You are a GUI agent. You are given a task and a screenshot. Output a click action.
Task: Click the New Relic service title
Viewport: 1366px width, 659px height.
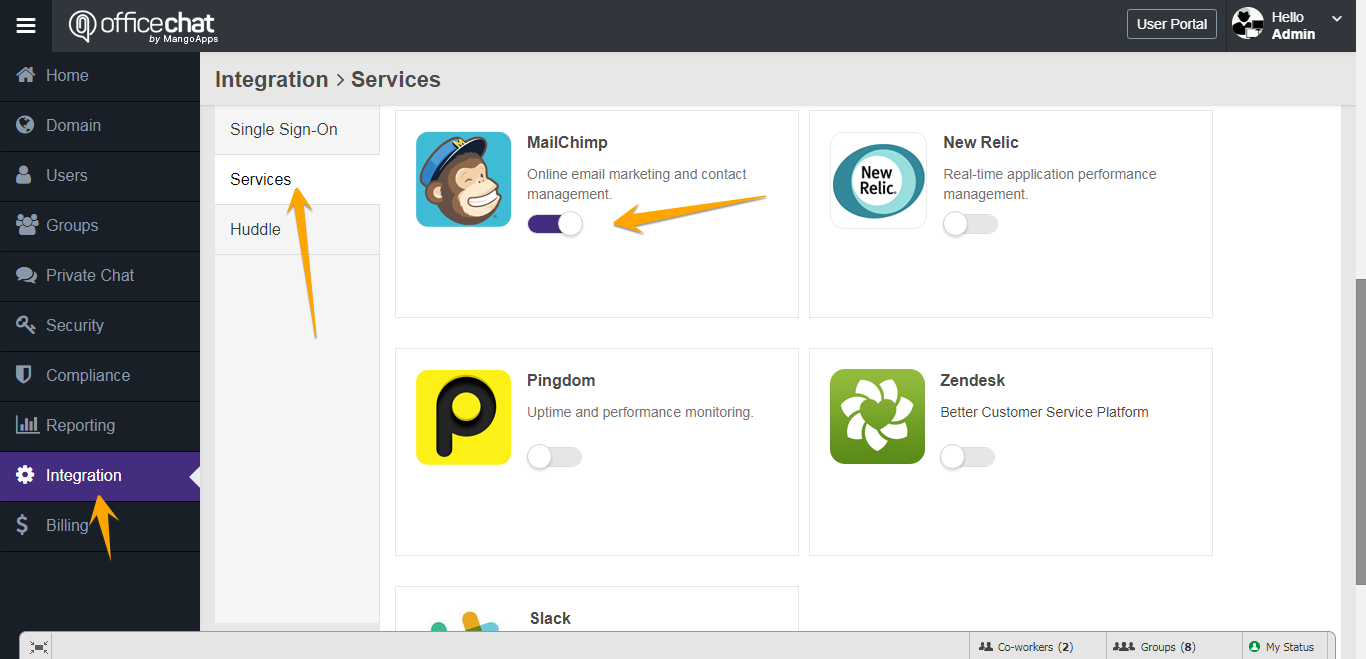(981, 143)
